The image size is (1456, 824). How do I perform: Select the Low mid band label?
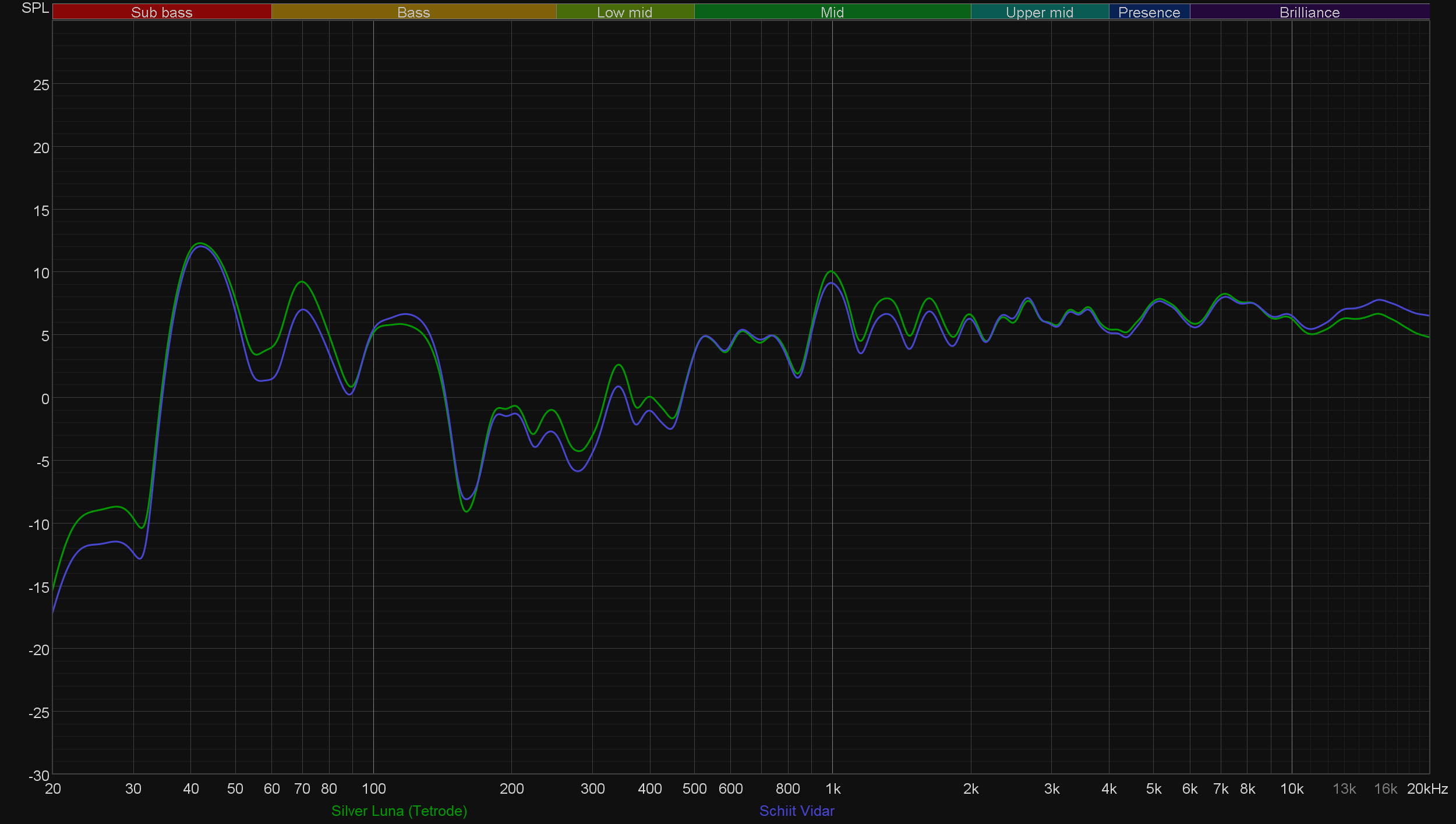point(624,12)
